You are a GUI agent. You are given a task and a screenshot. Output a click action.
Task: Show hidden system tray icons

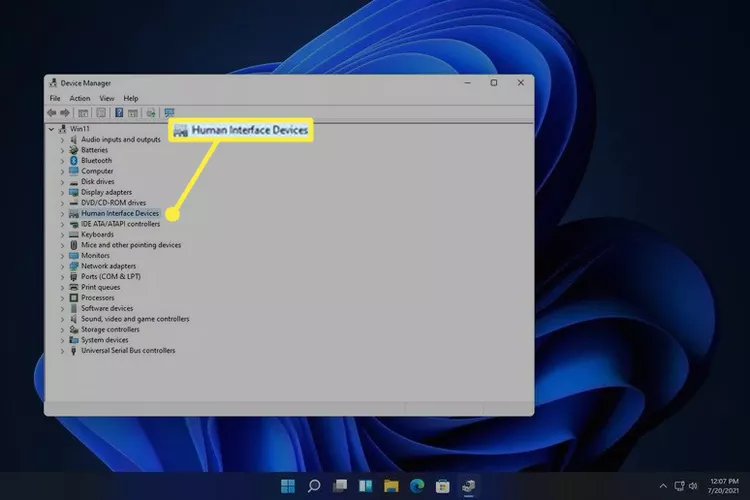click(663, 486)
